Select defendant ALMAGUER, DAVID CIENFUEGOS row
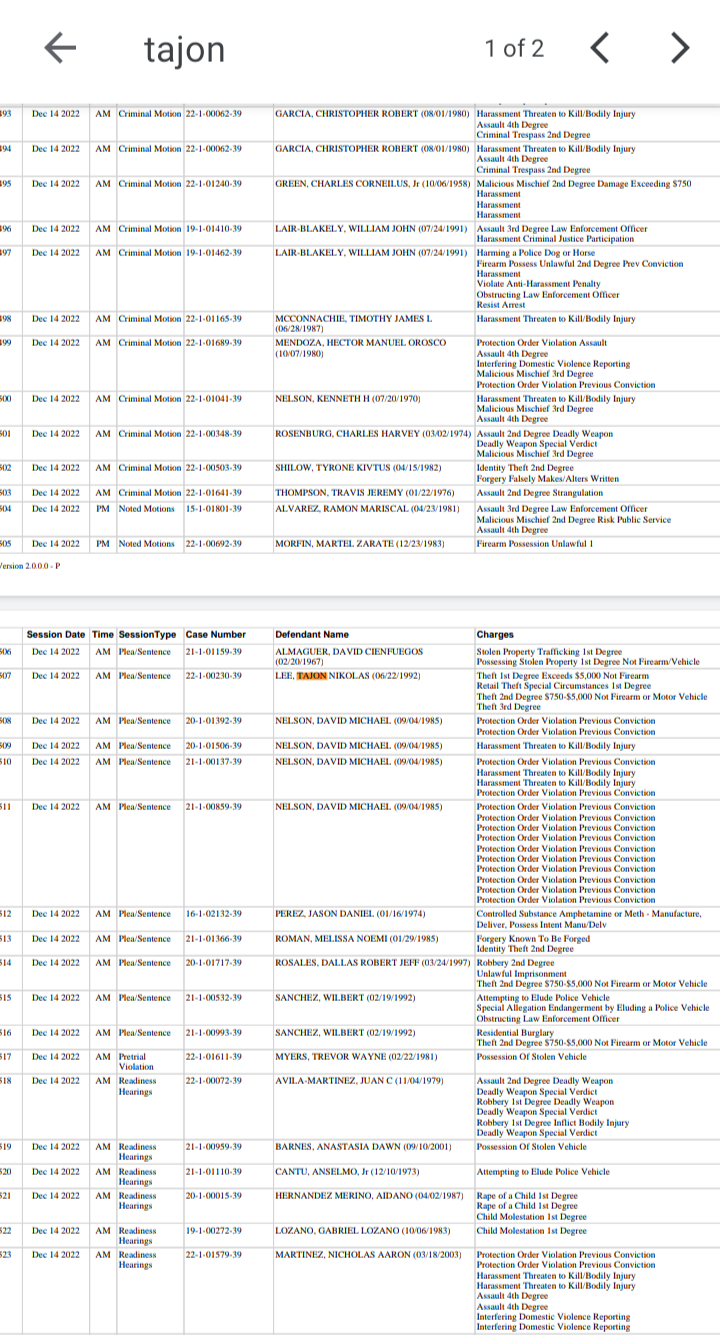Screen dimensions: 720x1335 click(x=360, y=656)
